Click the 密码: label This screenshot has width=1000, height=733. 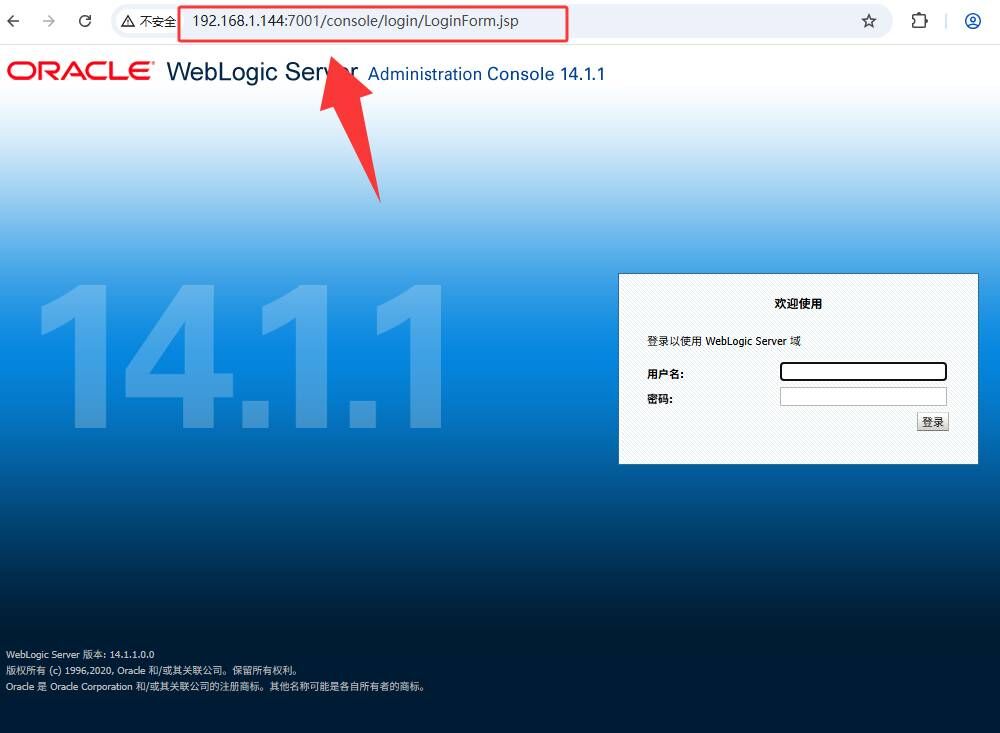coord(659,399)
